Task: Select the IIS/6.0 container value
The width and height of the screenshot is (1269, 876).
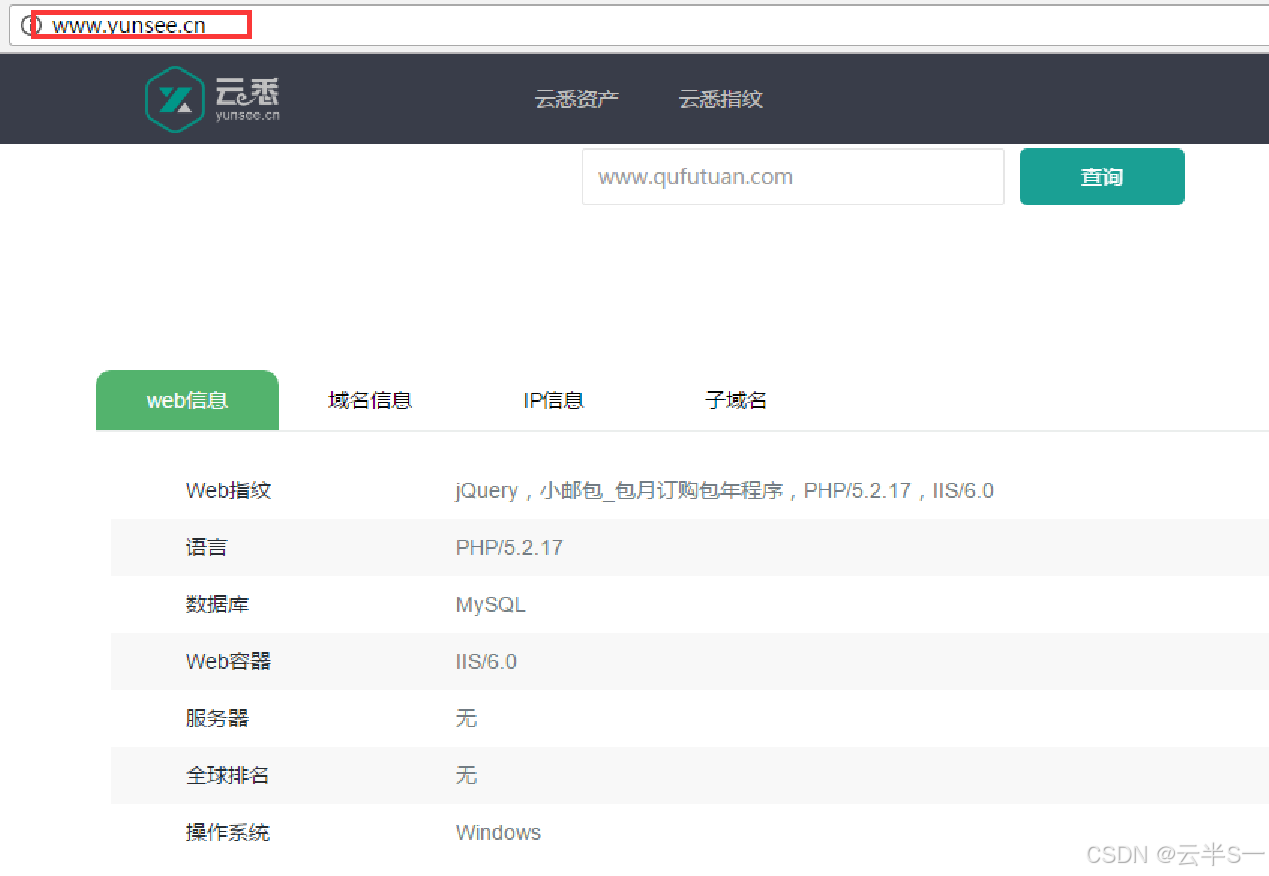Action: [486, 662]
